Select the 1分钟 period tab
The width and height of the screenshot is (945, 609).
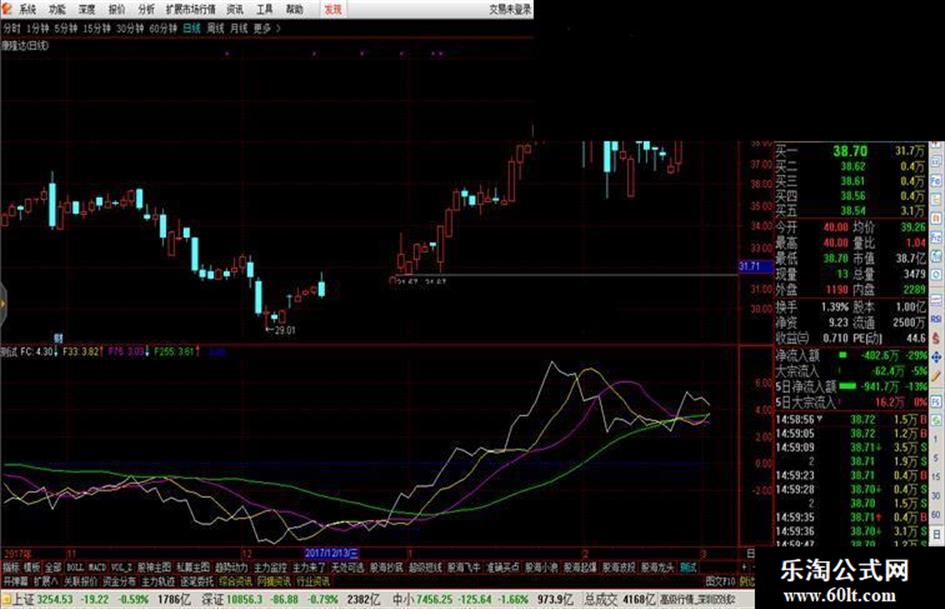[37, 28]
